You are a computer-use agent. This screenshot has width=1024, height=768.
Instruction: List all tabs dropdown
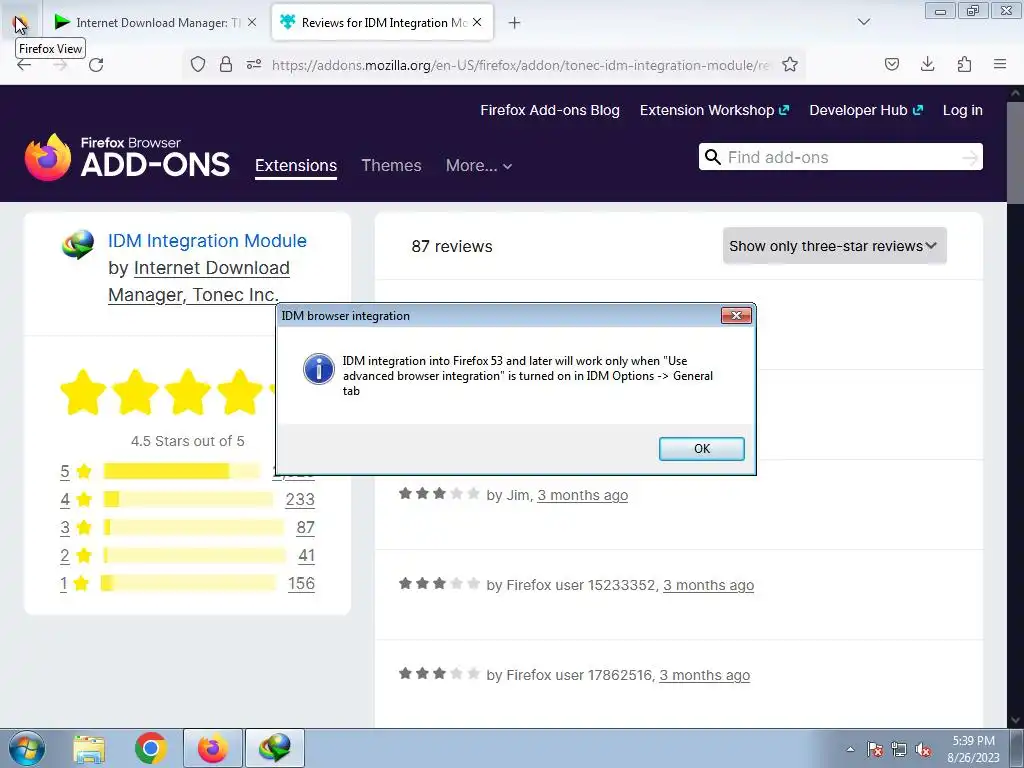point(864,22)
